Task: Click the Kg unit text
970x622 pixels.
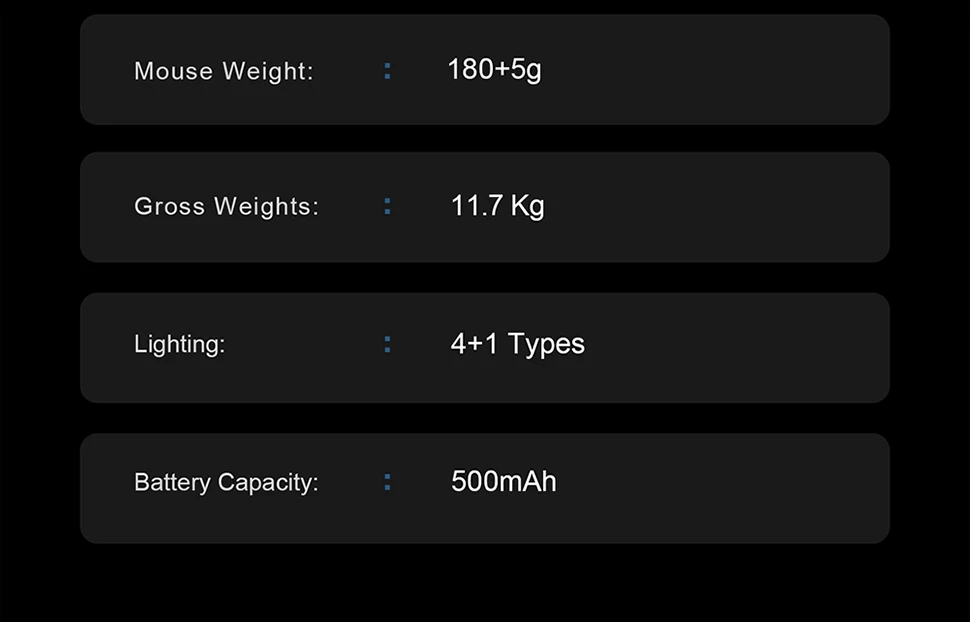Action: [x=528, y=205]
